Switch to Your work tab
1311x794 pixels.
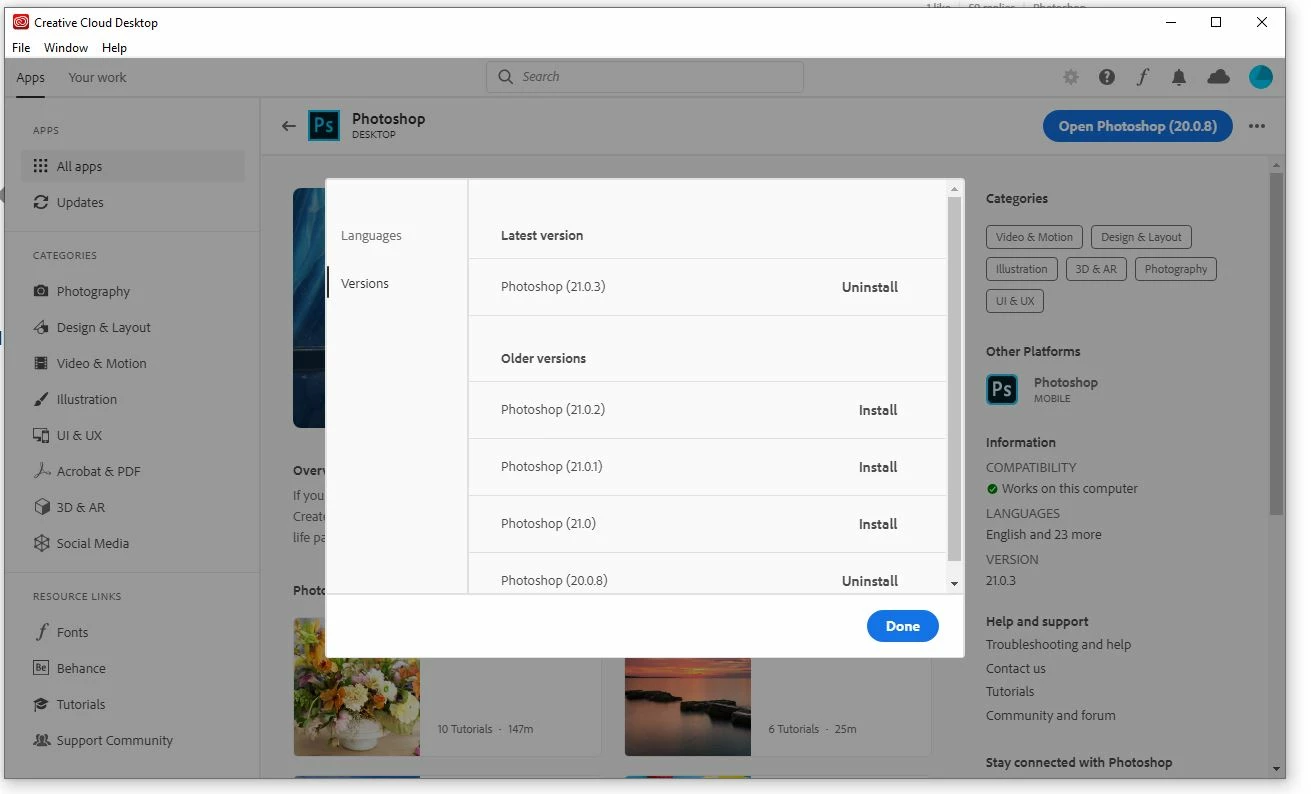tap(97, 78)
